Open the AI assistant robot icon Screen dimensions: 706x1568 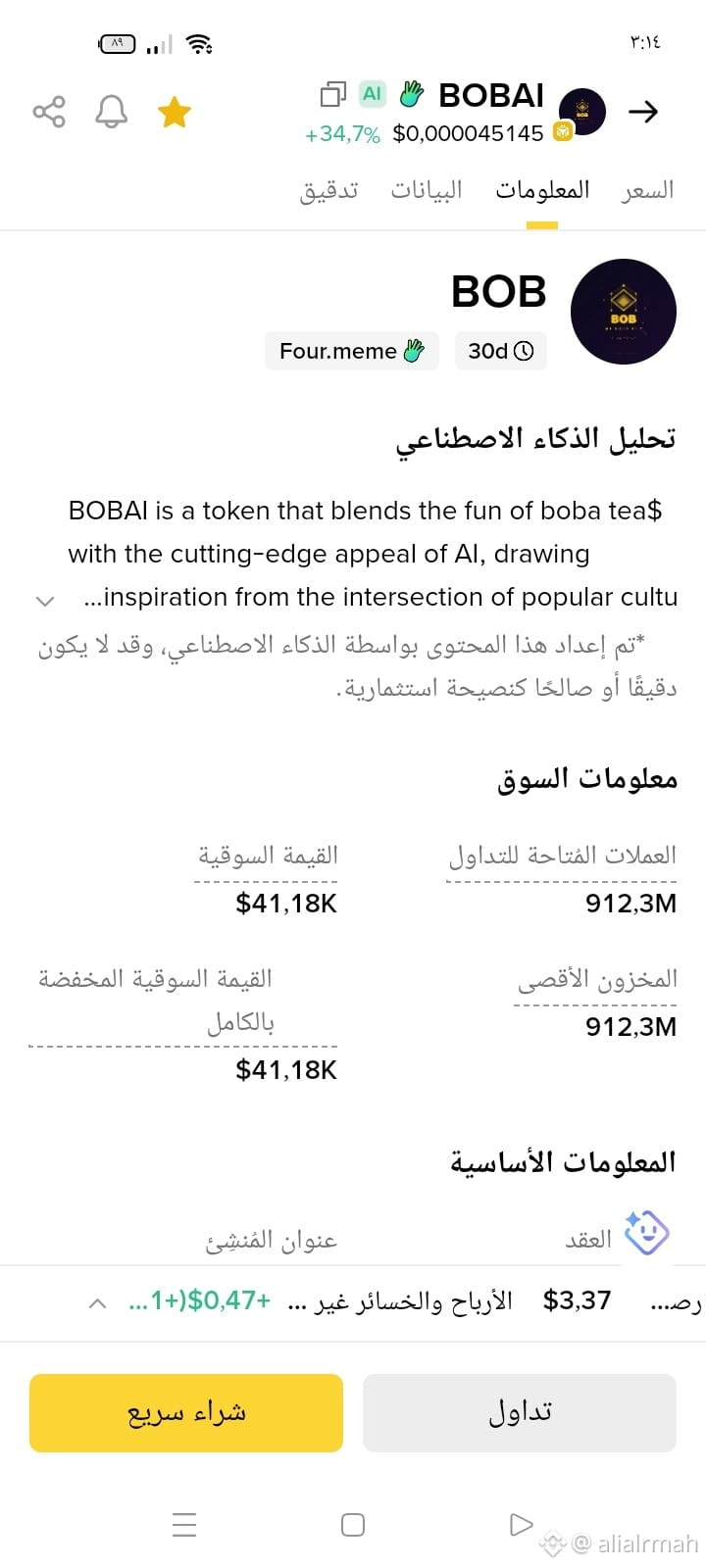tap(647, 1233)
